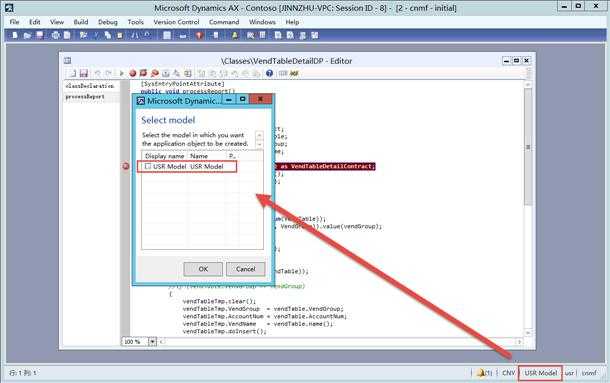Select the processReport method in editor list
Screen dimensions: 610x383
tap(85, 97)
